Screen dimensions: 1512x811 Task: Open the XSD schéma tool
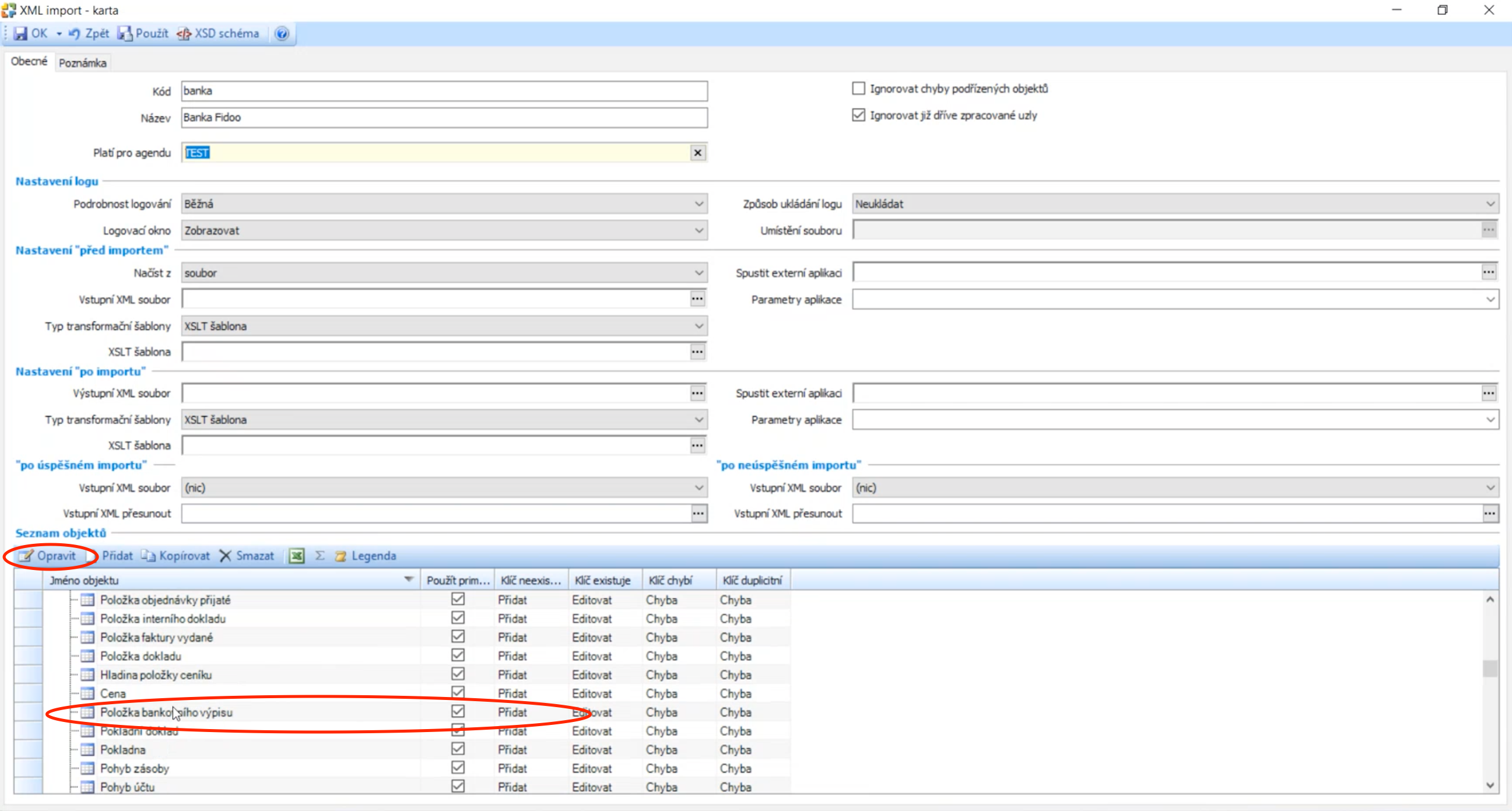[x=218, y=34]
